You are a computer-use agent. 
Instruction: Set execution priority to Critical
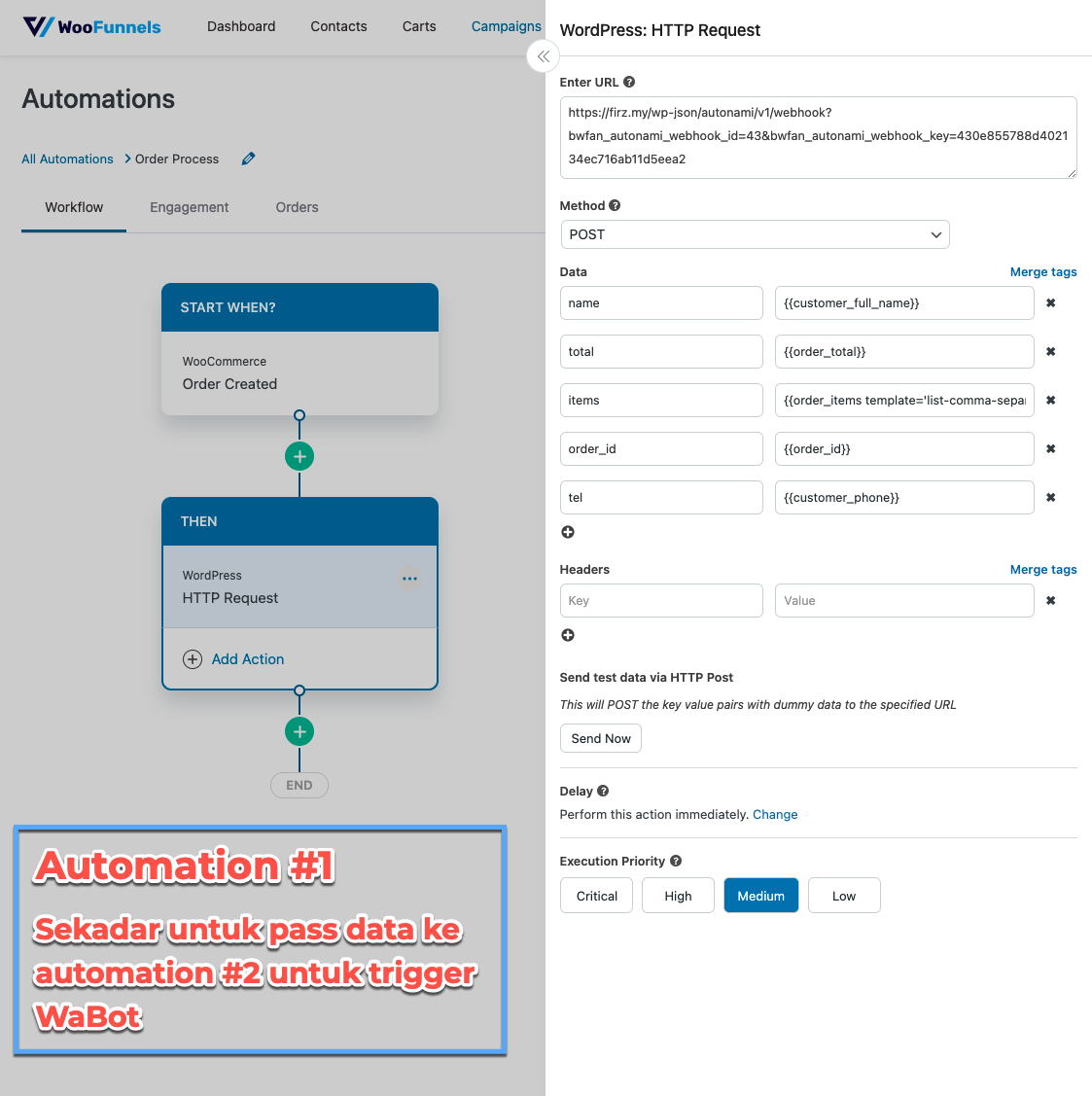click(x=596, y=896)
